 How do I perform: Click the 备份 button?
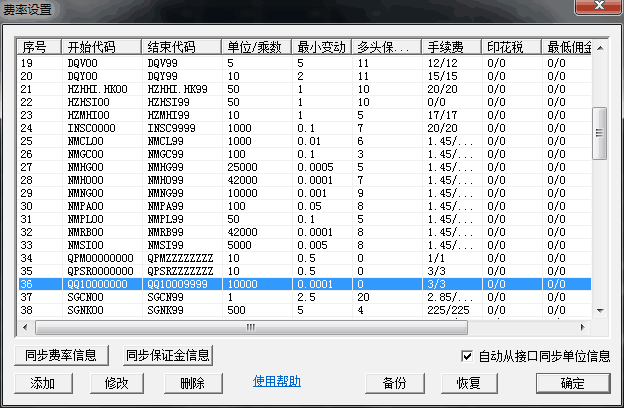[394, 383]
